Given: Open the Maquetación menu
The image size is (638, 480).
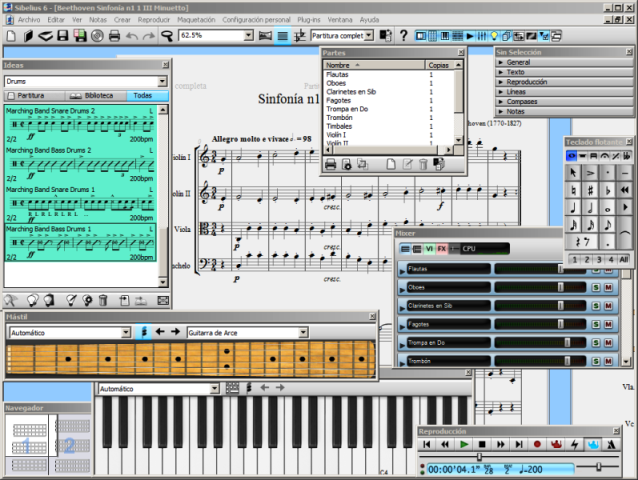Looking at the screenshot, I should pos(196,20).
